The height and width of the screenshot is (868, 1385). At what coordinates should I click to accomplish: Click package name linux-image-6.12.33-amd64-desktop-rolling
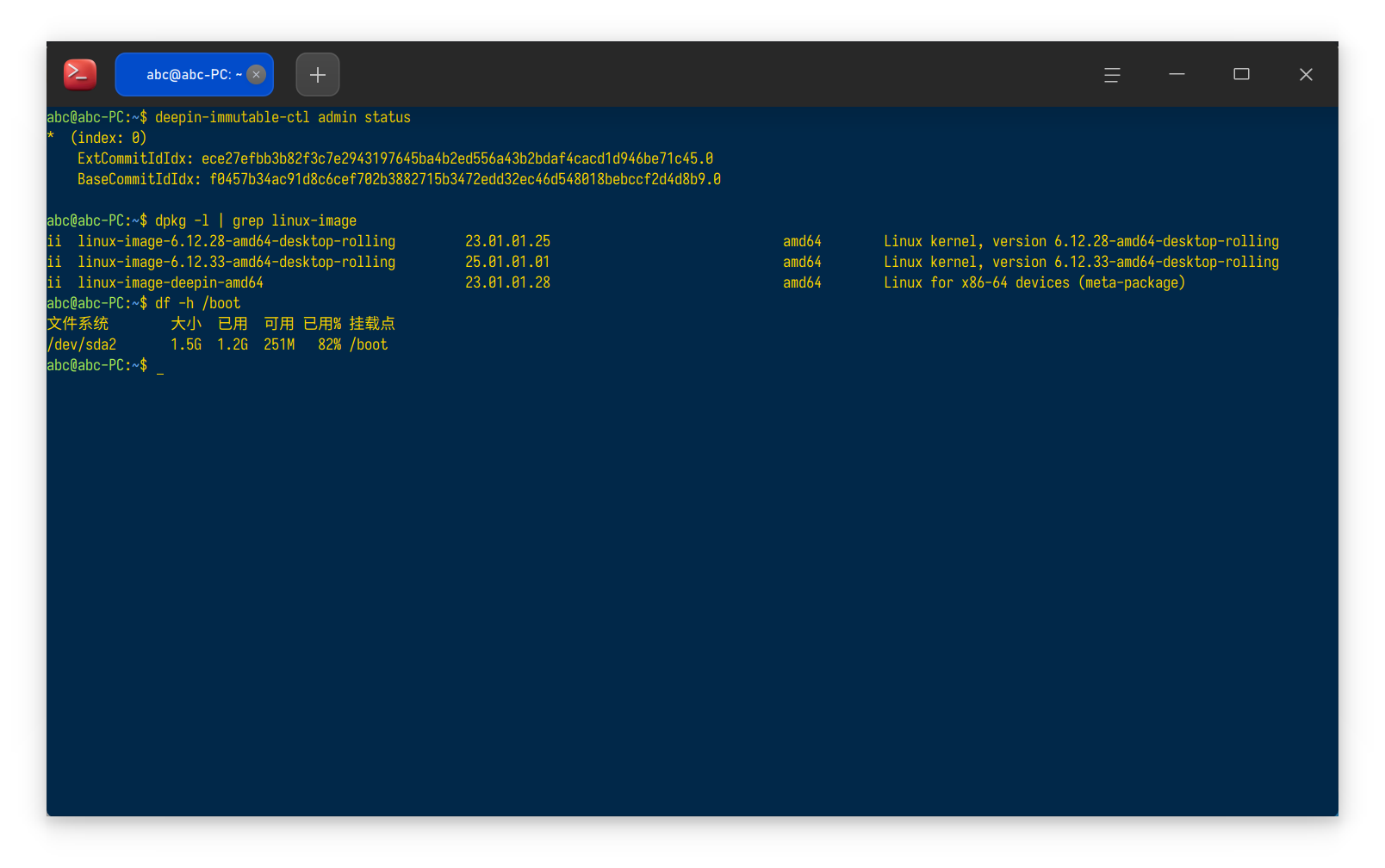(x=236, y=262)
